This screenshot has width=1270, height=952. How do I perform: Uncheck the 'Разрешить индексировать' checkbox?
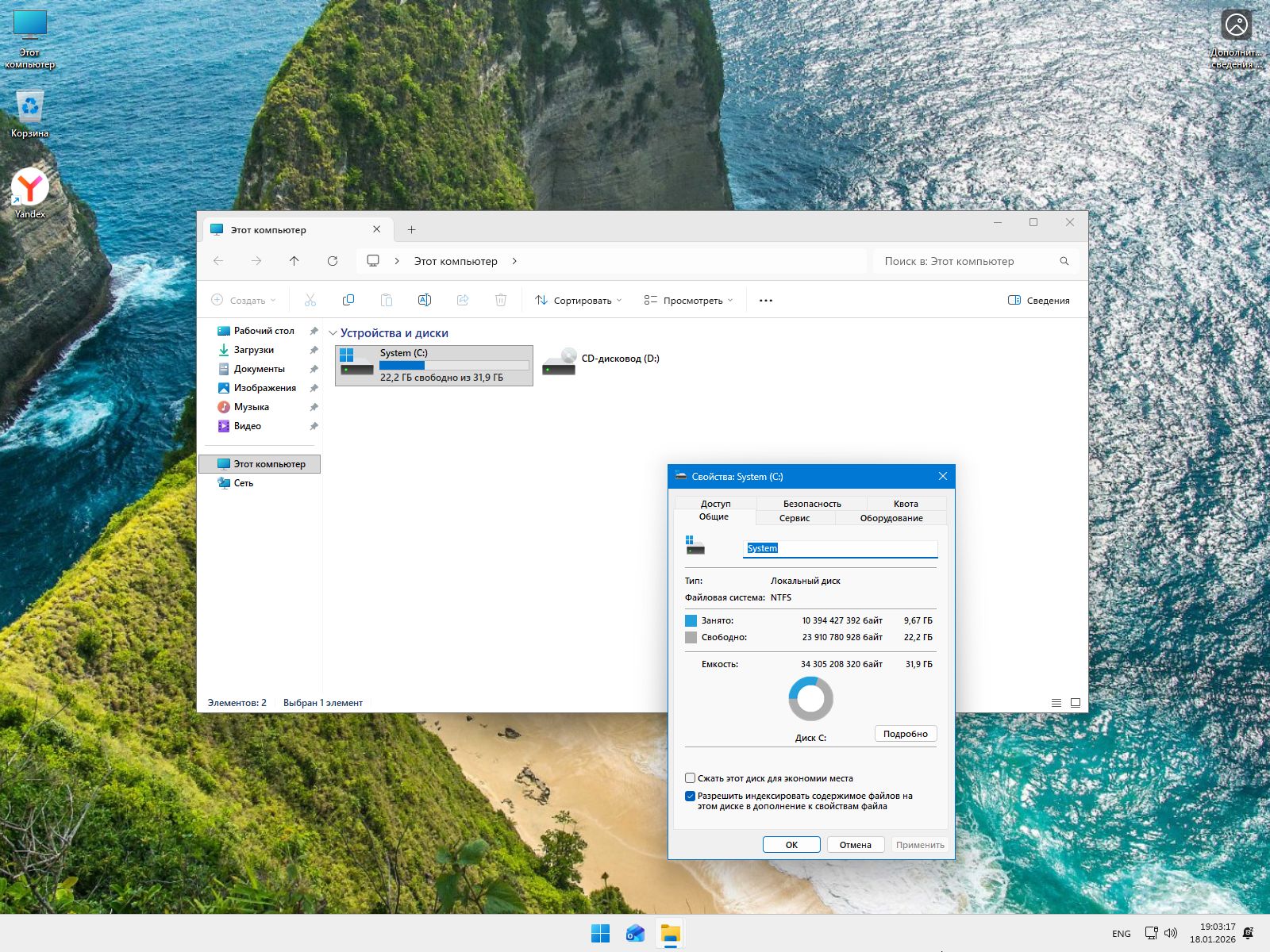point(691,796)
